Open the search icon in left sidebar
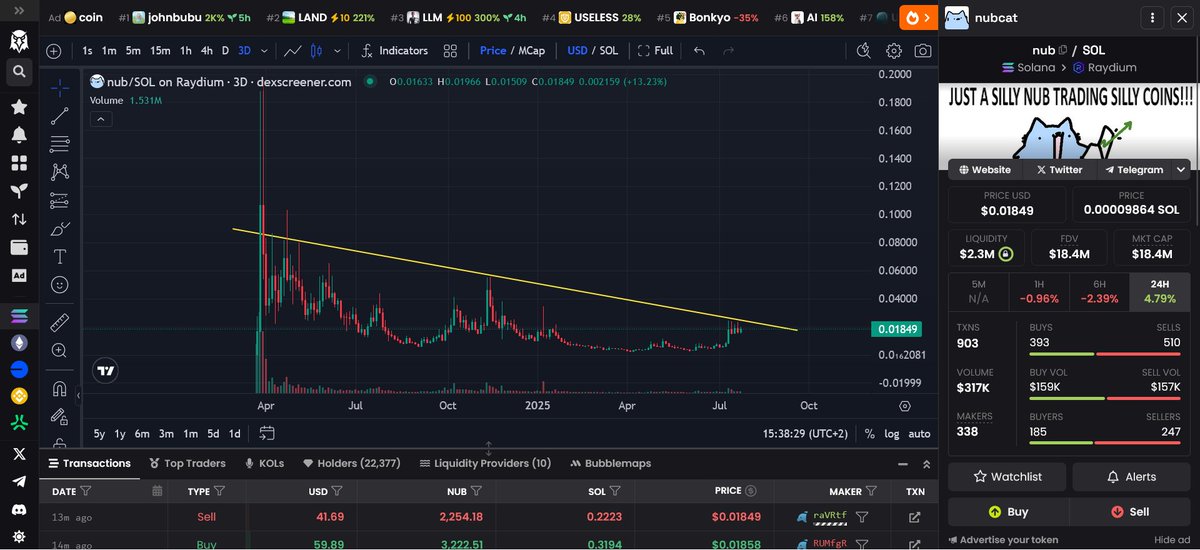Viewport: 1200px width, 550px height. (18, 71)
